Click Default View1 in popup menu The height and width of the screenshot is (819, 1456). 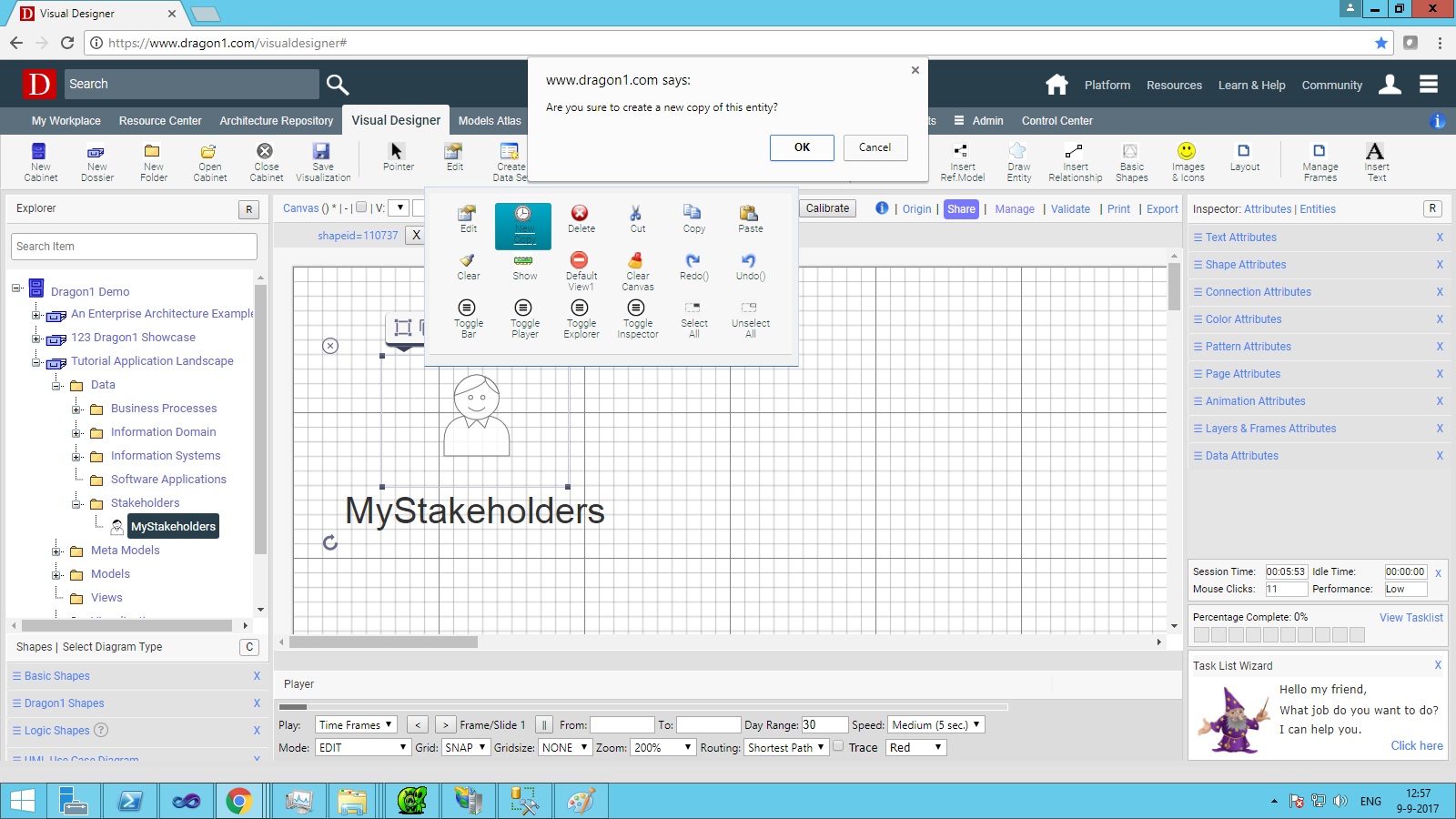point(581,271)
